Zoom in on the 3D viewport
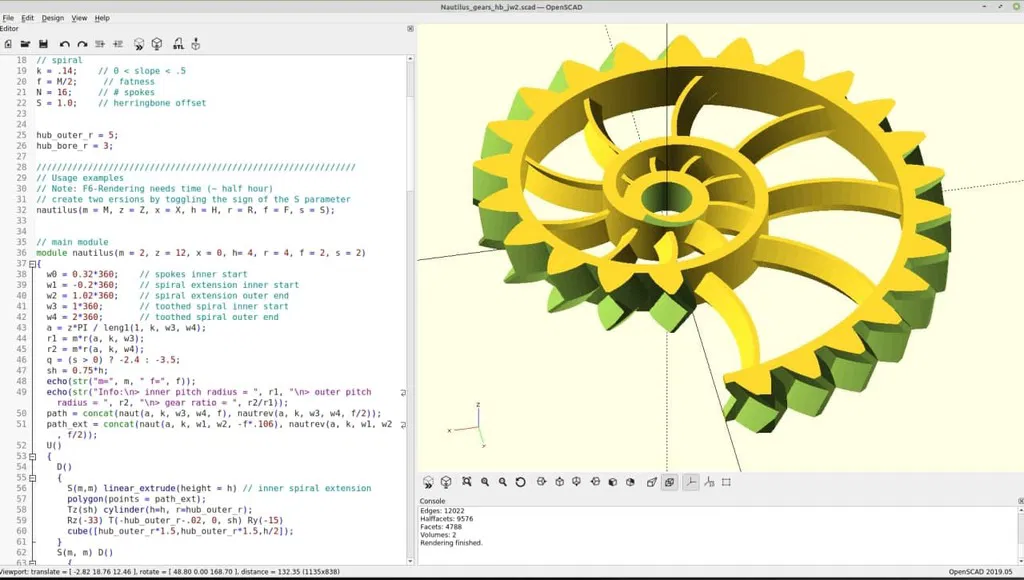This screenshot has width=1024, height=580. pyautogui.click(x=483, y=482)
